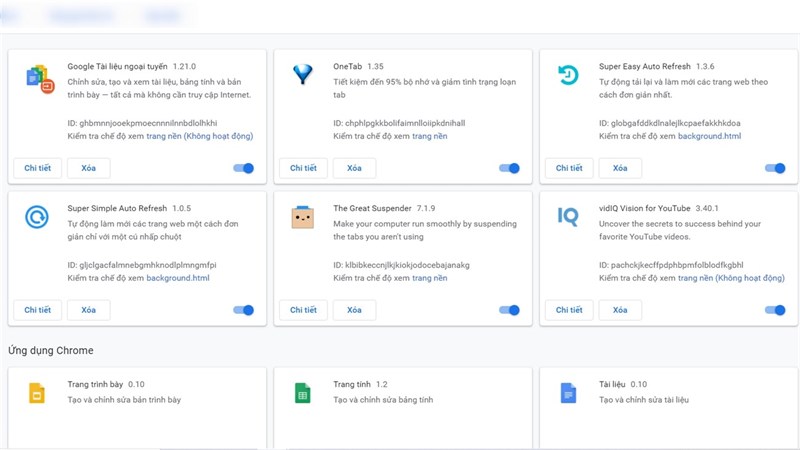Open vidIQ trang nền (Không hoạt động) link
800x450 pixels.
pos(731,278)
